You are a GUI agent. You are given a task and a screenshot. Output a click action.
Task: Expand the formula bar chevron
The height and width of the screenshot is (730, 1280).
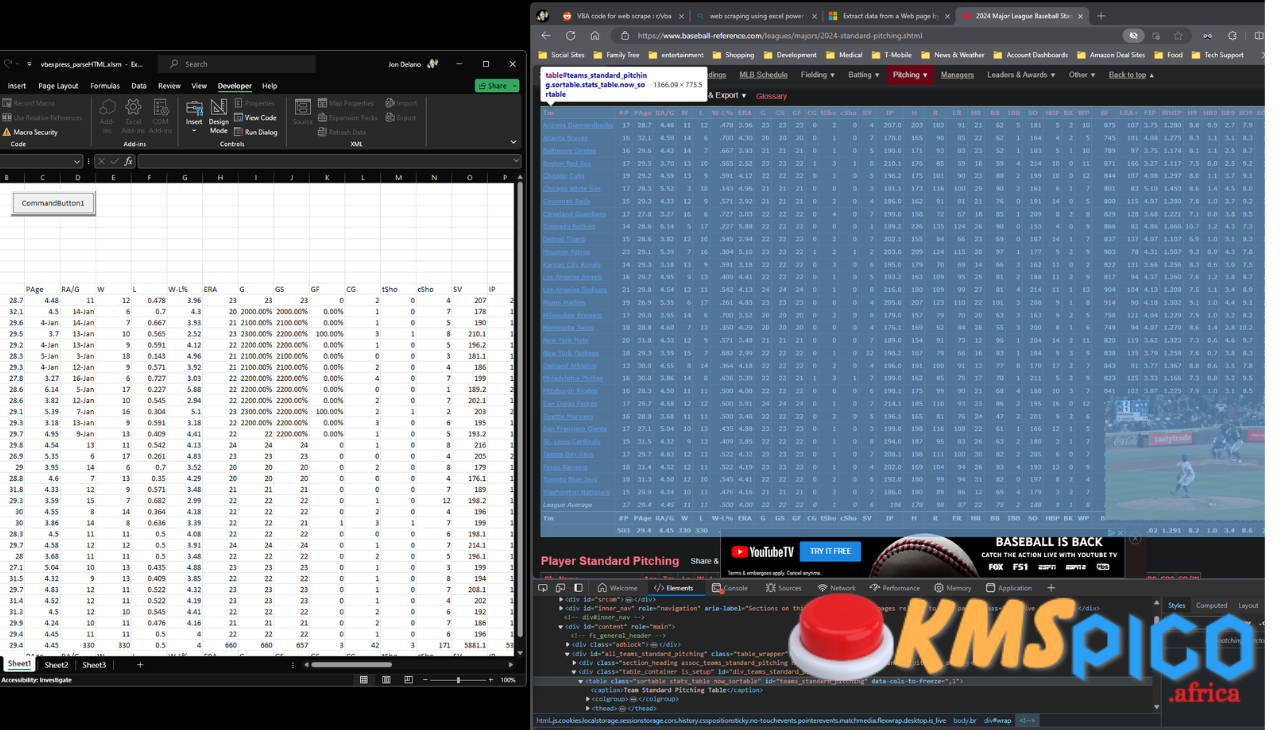click(x=515, y=160)
